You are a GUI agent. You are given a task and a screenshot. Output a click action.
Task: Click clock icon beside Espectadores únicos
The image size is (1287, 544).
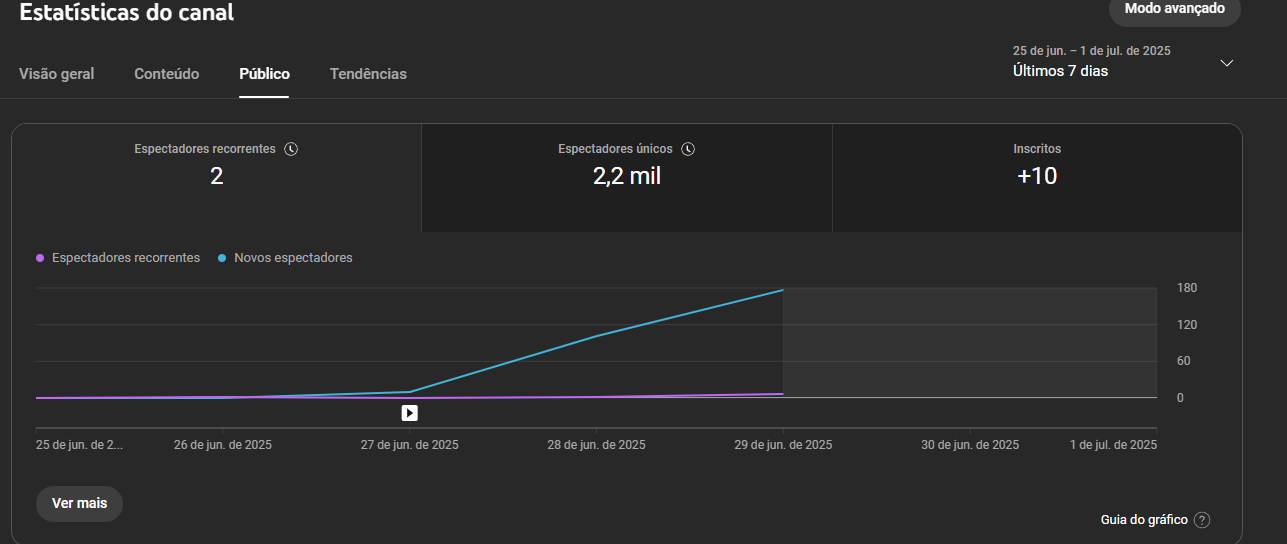click(x=688, y=149)
